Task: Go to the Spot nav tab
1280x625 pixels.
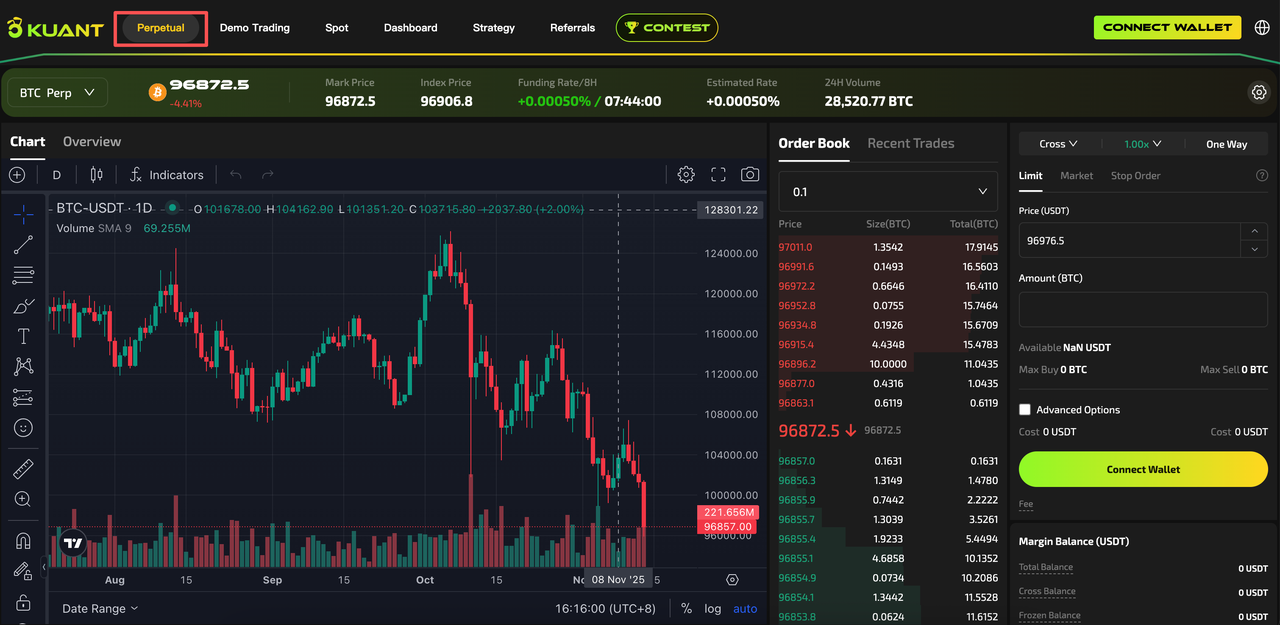Action: pos(337,28)
